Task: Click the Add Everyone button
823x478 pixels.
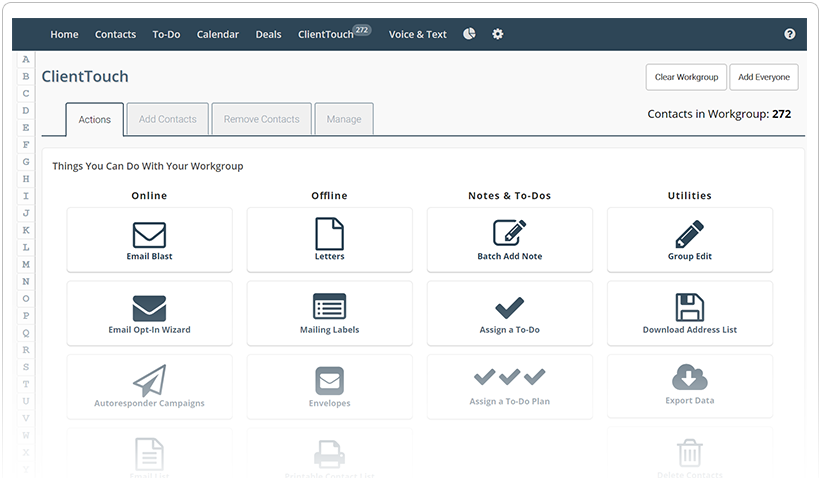Action: [x=763, y=77]
